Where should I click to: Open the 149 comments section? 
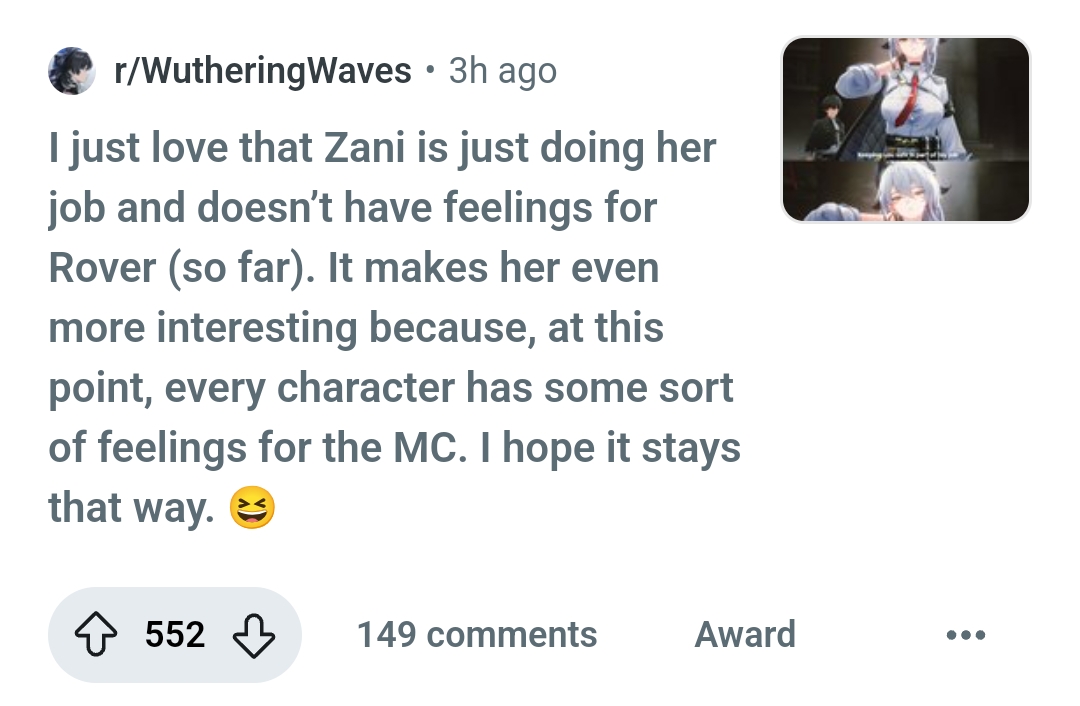pos(477,634)
